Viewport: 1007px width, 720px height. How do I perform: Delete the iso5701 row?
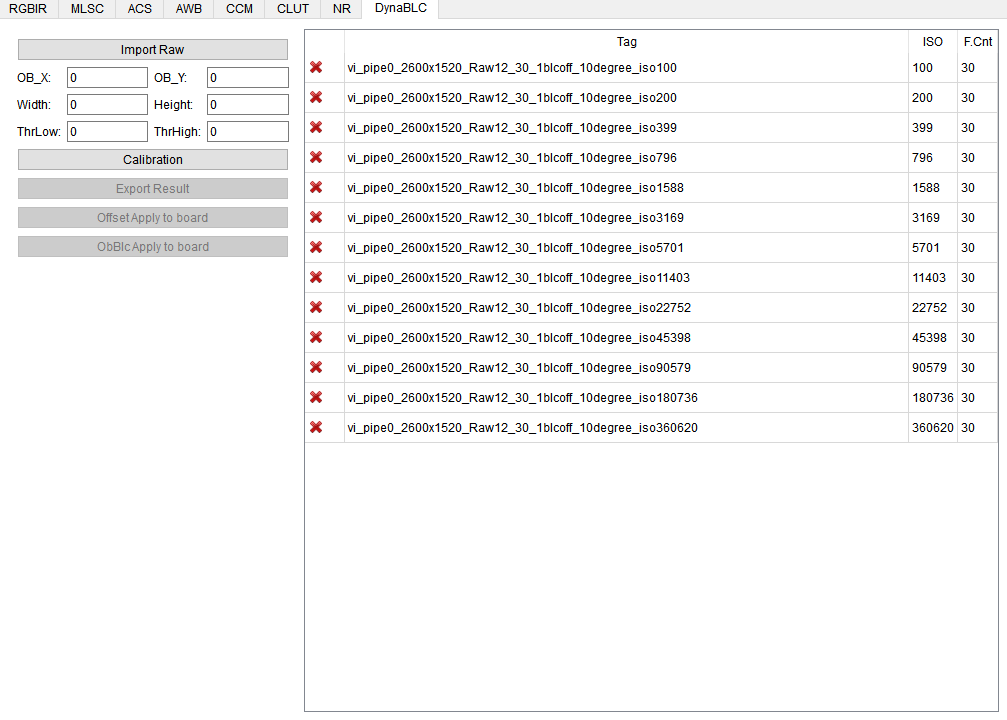pos(316,248)
